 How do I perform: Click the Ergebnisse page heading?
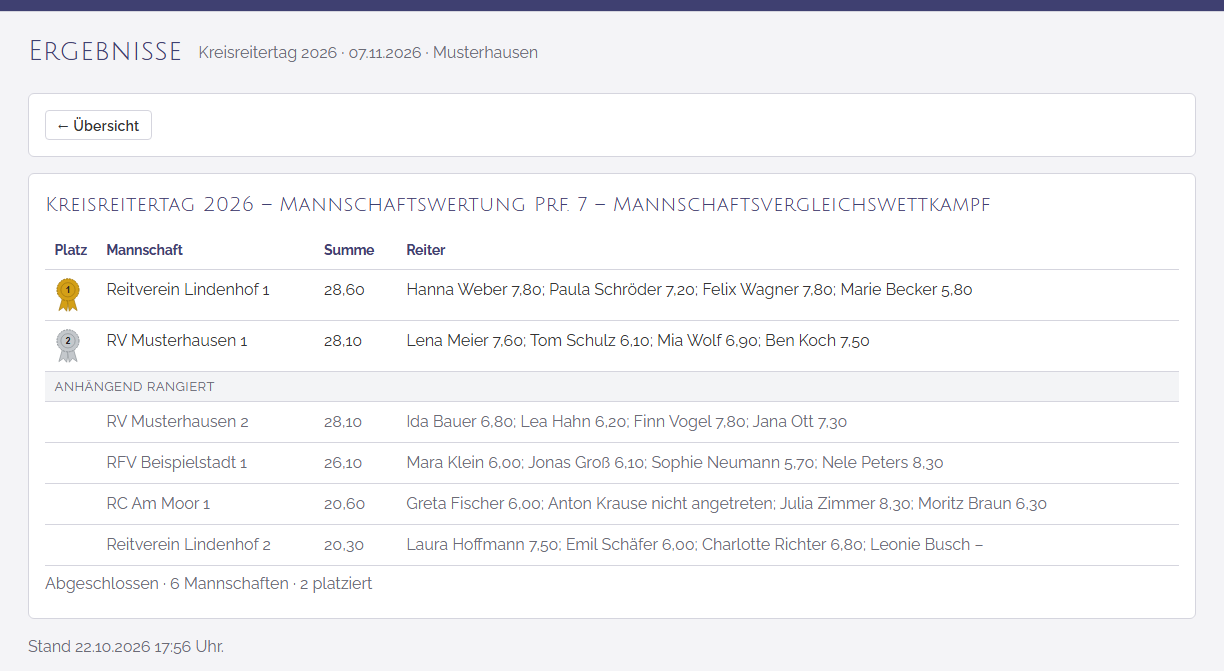coord(105,51)
